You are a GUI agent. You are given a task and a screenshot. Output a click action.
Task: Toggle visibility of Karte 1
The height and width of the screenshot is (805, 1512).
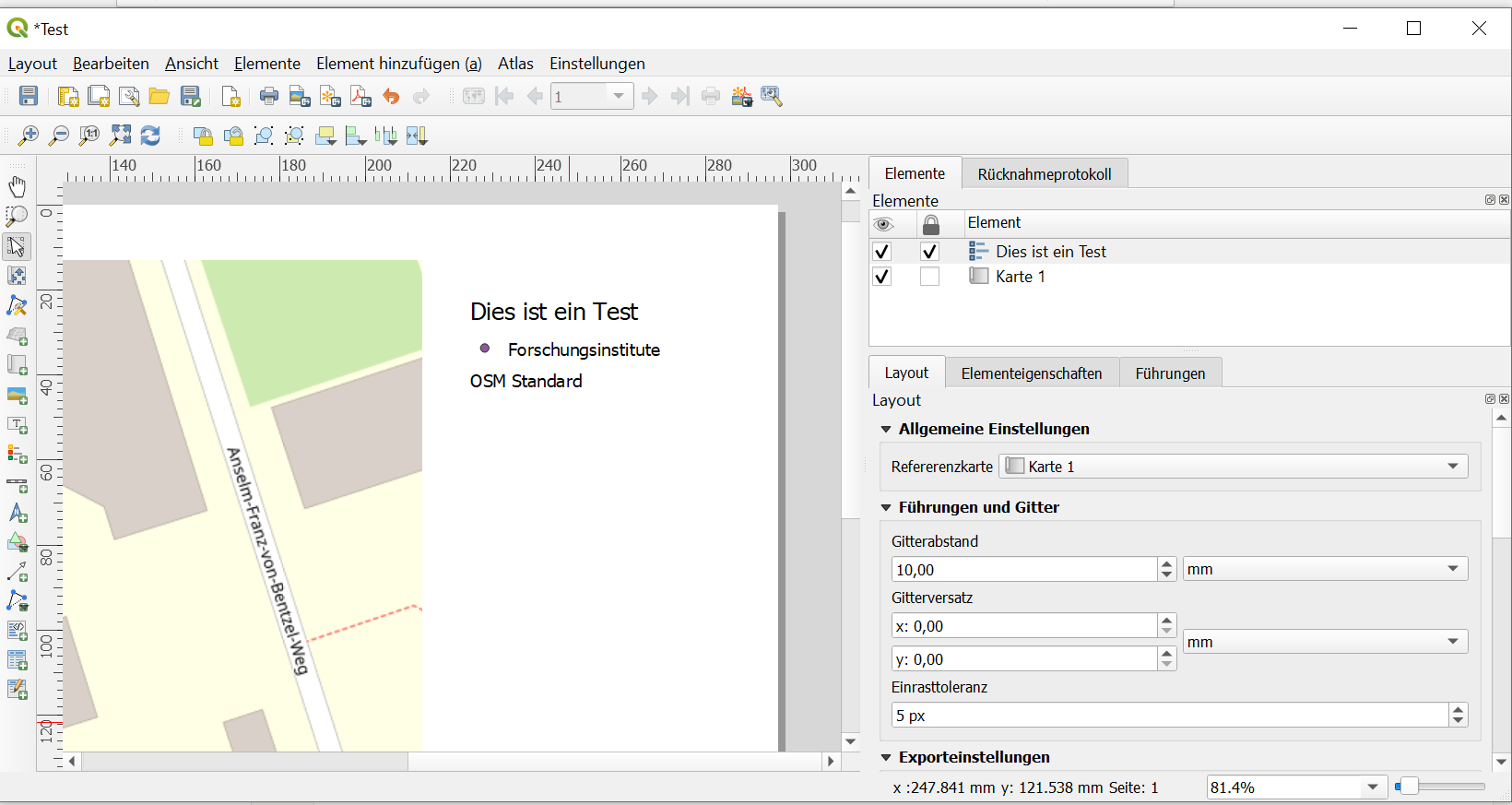click(x=882, y=277)
